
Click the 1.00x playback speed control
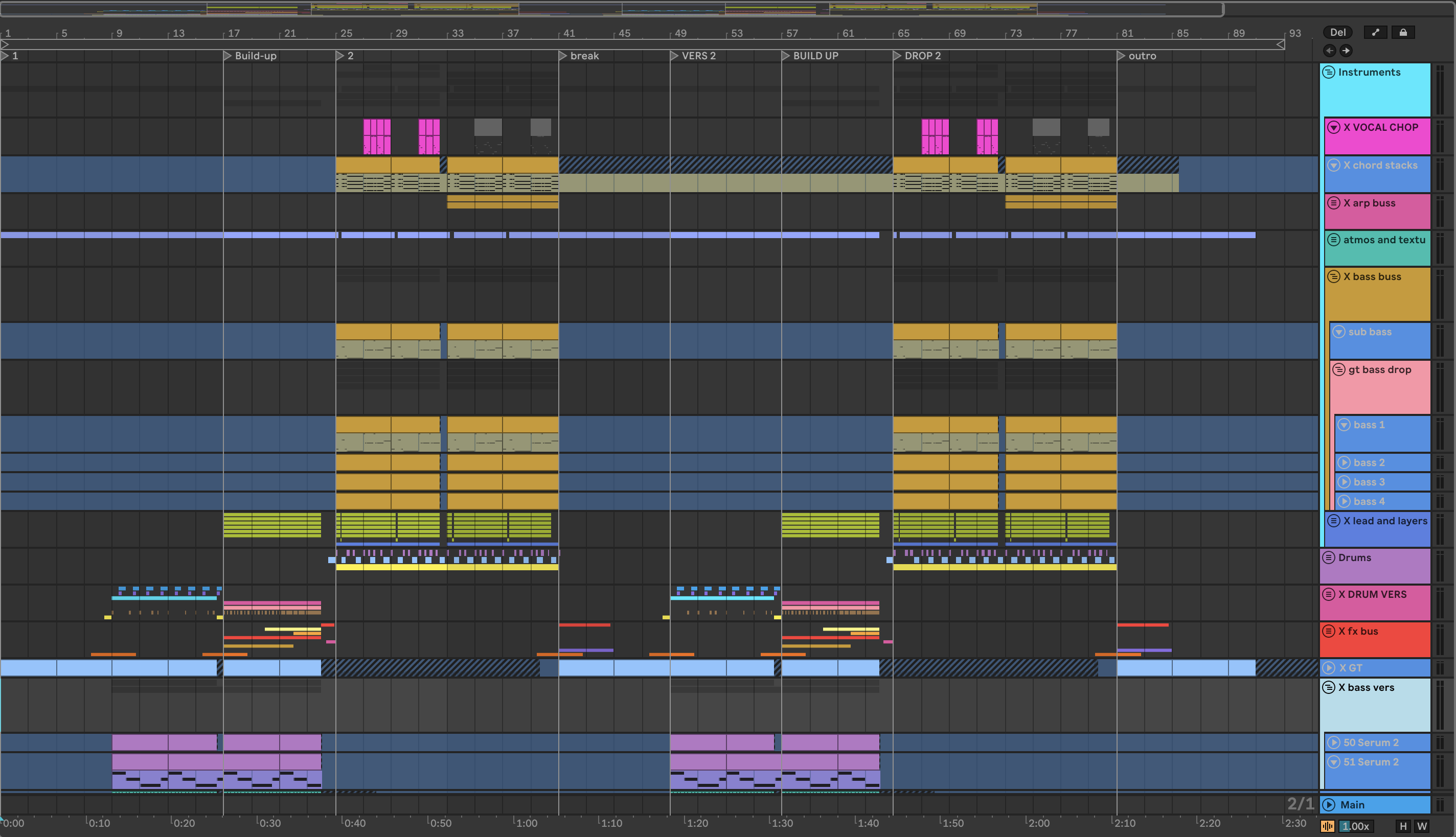click(1355, 826)
